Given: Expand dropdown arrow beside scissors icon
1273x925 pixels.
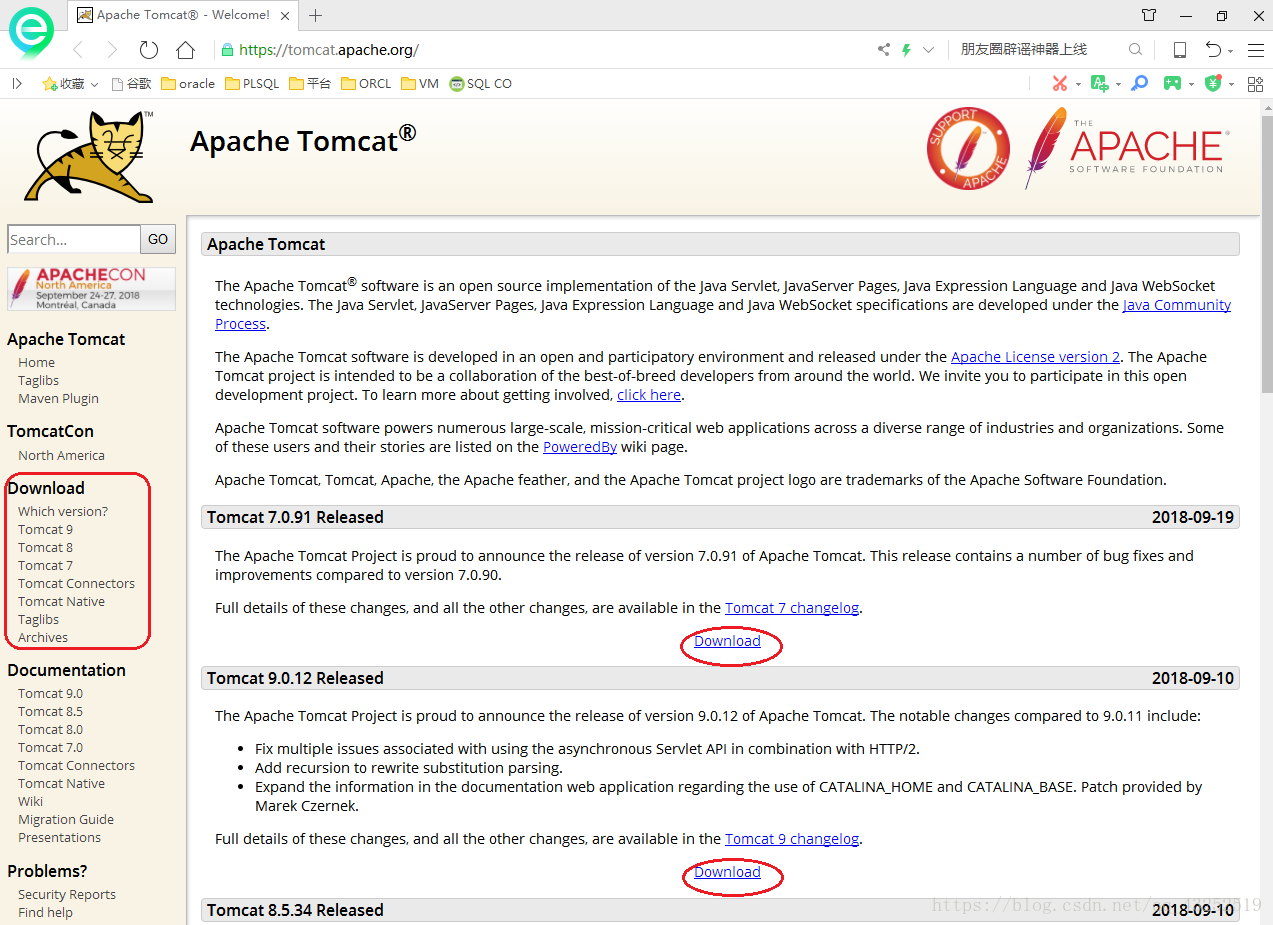Looking at the screenshot, I should click(x=1078, y=85).
